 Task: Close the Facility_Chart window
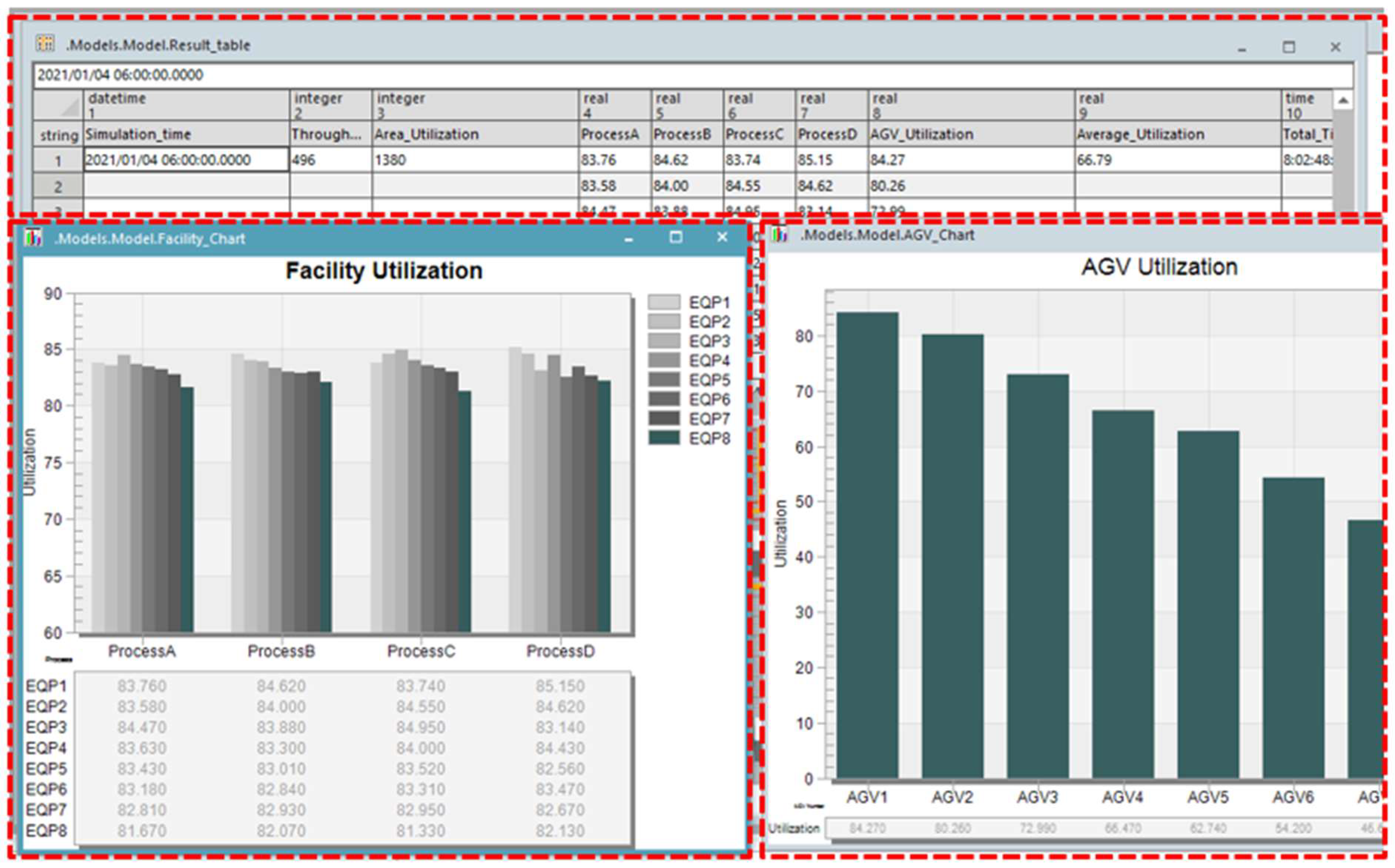[x=722, y=237]
